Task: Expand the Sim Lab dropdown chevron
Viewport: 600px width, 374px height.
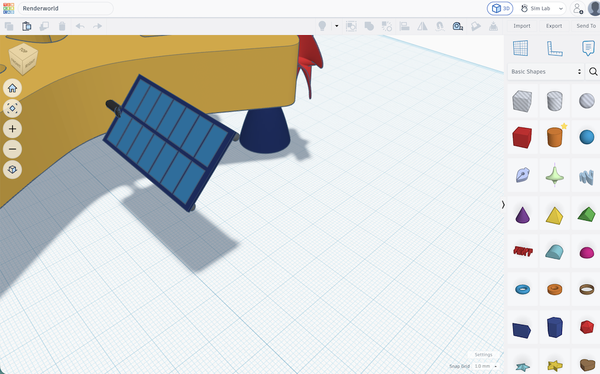Action: tap(561, 8)
